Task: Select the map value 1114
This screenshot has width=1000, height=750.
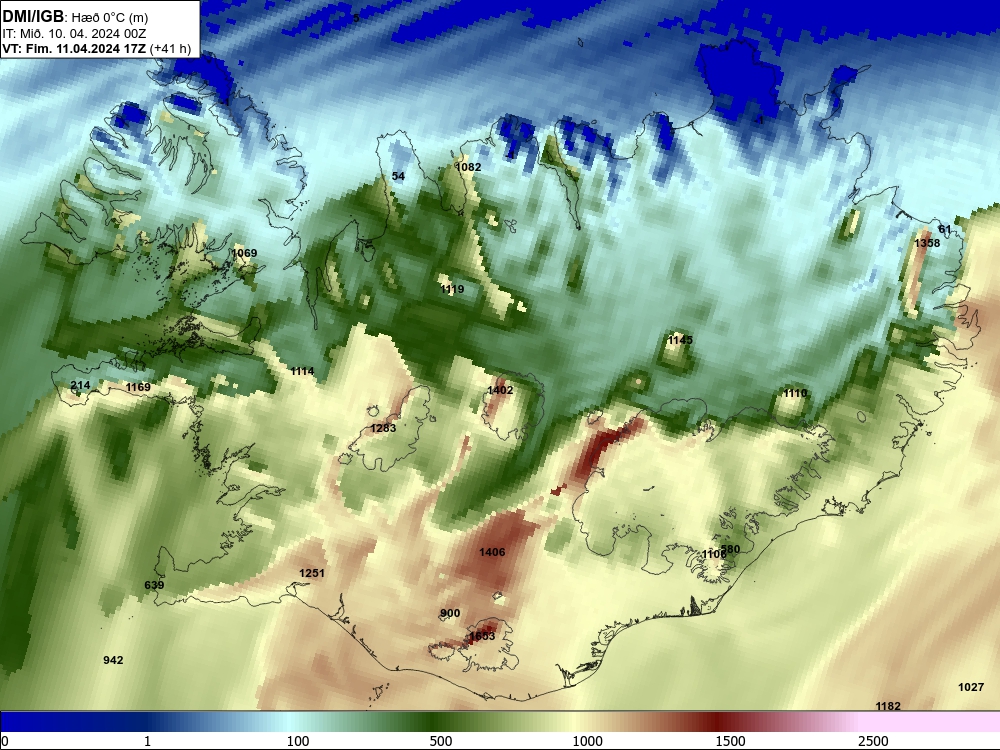Action: 302,371
